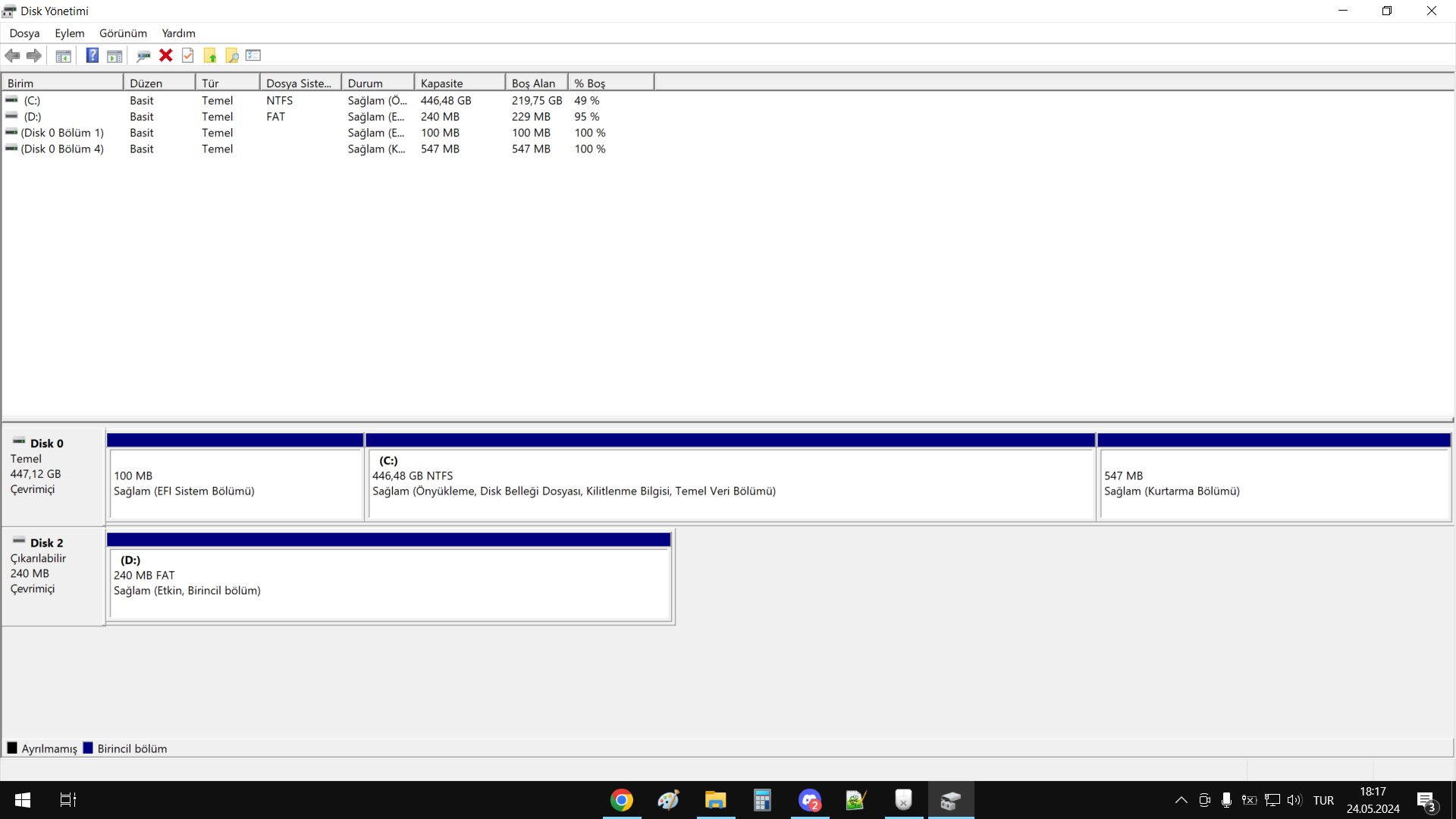Click the back arrow toolbar button
Image resolution: width=1456 pixels, height=819 pixels.
coord(12,55)
